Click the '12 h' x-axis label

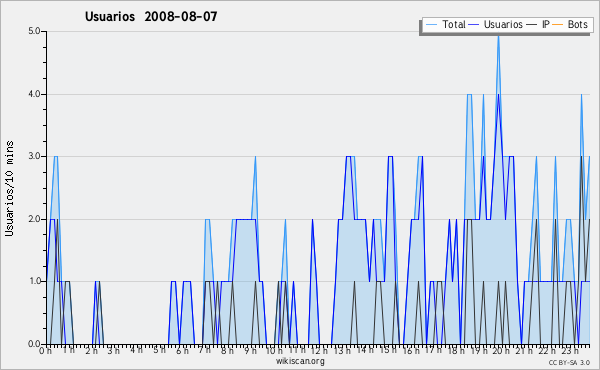point(320,351)
